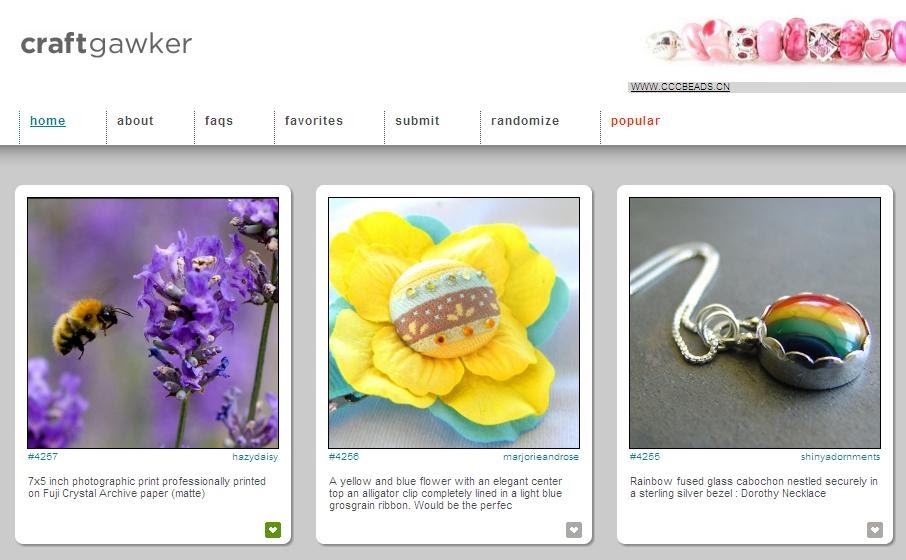Click the WWW.CCCBEADS.CN ad link
Screen dimensions: 906x560
(x=680, y=87)
